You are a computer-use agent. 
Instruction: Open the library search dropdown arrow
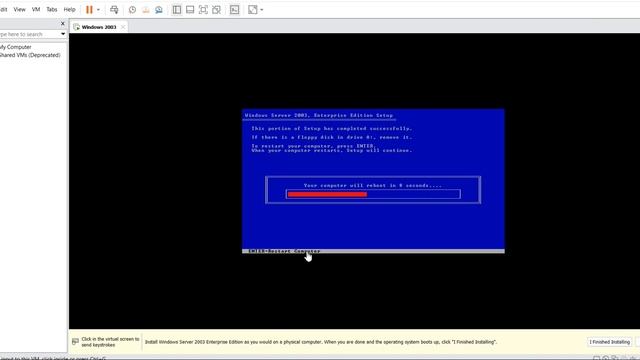tap(63, 34)
